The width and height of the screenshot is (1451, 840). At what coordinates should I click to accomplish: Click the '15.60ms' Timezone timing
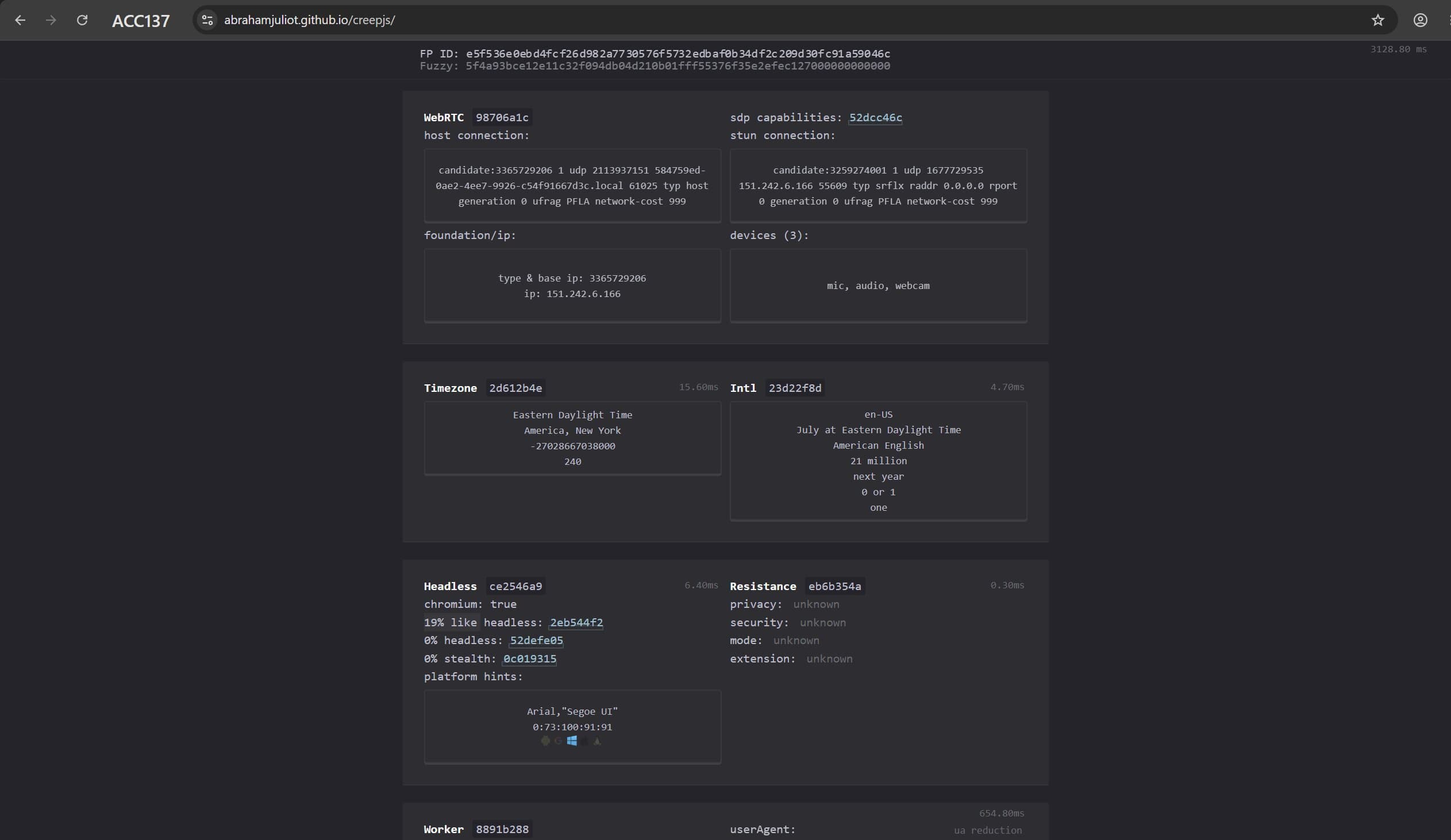[x=698, y=387]
